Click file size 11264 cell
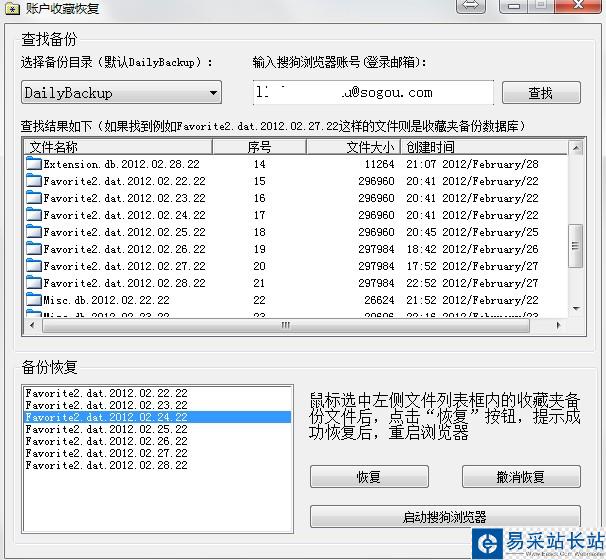The image size is (606, 560). 380,164
